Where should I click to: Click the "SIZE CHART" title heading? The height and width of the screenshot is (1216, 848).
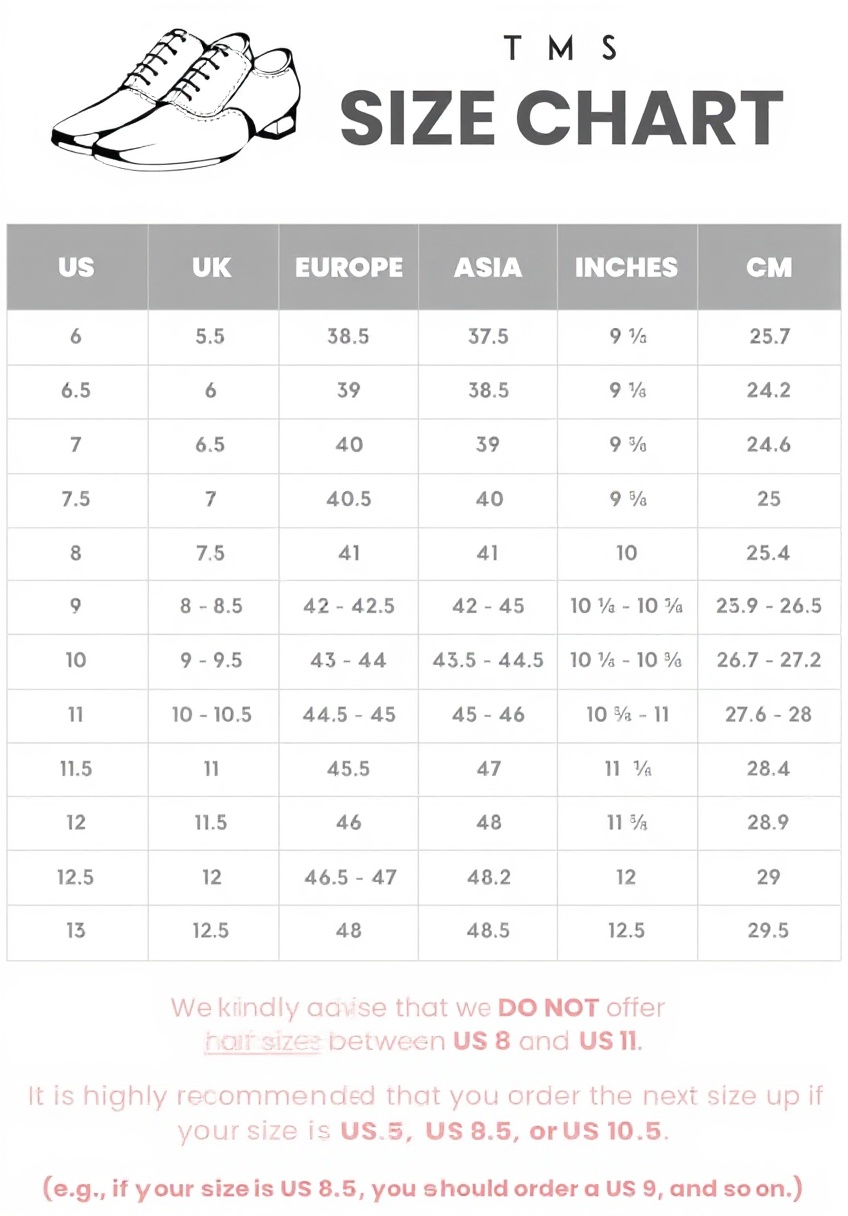(561, 118)
